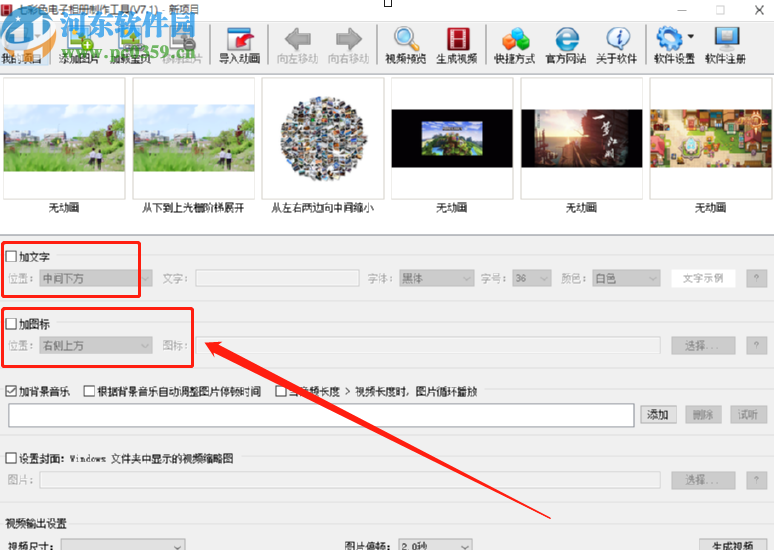
Task: Select the first park photo thumbnail
Action: [x=64, y=138]
